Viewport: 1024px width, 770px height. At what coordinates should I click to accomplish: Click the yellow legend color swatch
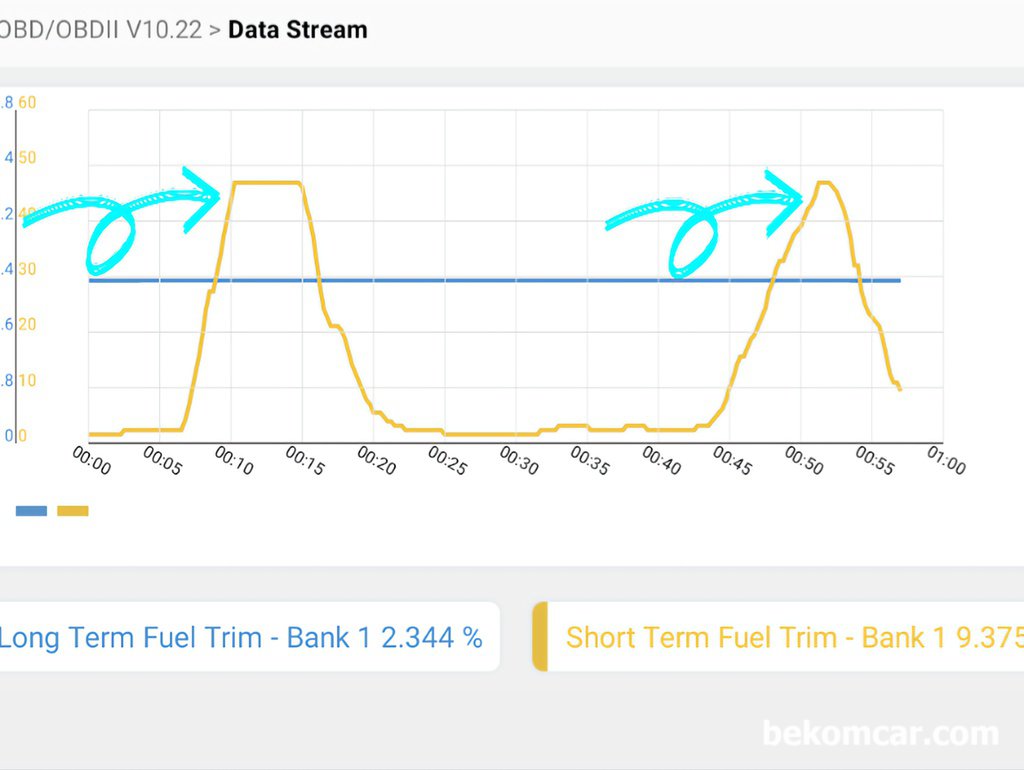tap(72, 511)
